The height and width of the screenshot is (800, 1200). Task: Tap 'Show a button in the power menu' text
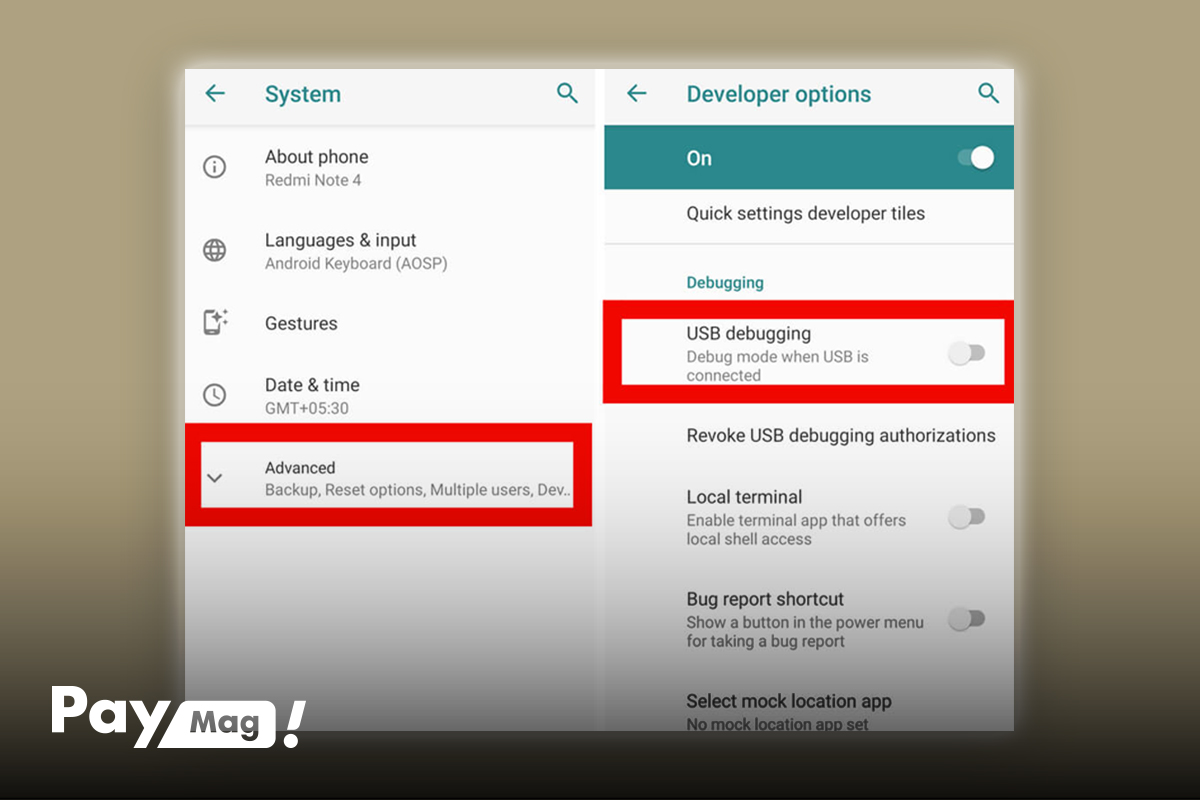(x=805, y=632)
